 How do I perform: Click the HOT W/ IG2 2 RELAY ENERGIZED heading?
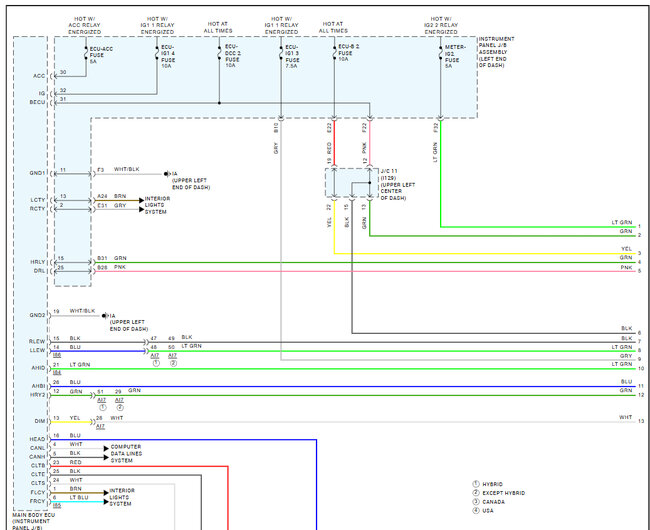click(x=441, y=25)
